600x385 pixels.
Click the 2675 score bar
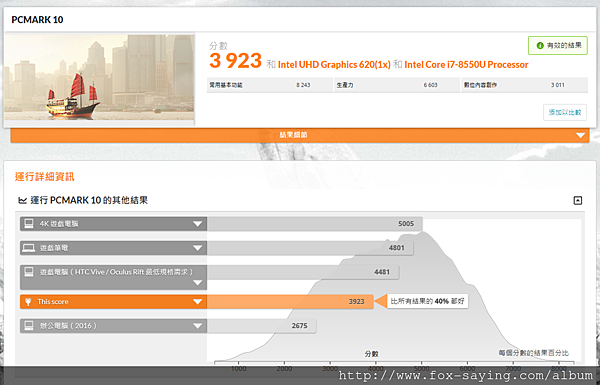point(261,326)
